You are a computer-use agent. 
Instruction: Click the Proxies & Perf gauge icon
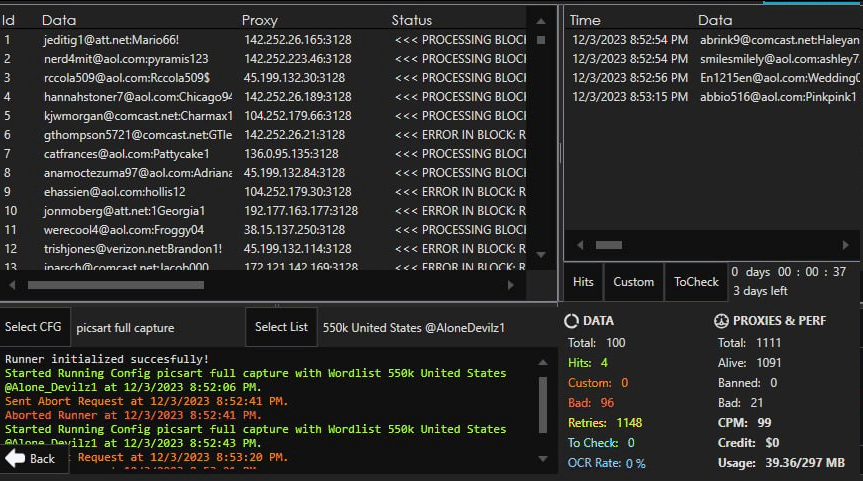721,321
